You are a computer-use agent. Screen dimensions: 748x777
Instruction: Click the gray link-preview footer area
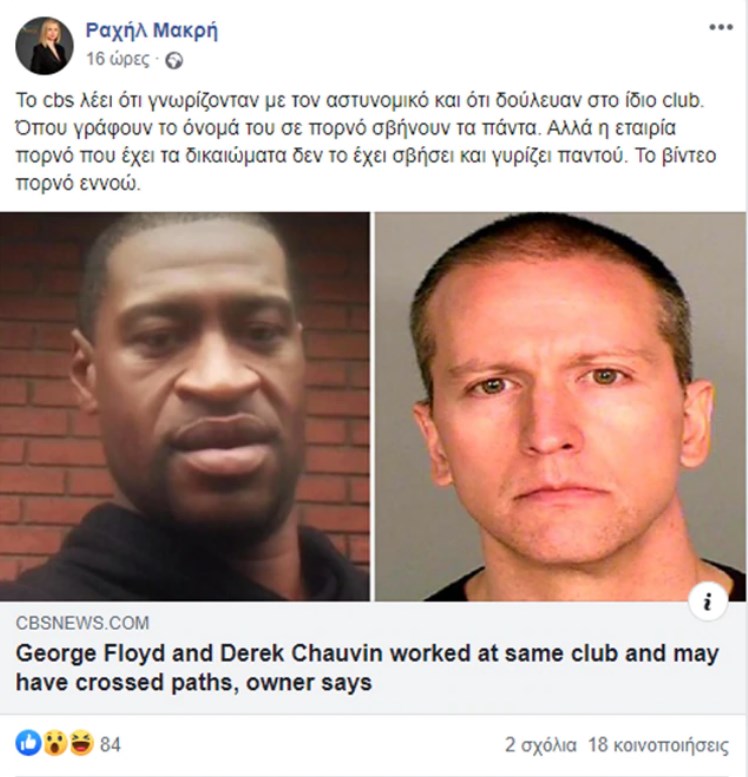coord(374,658)
